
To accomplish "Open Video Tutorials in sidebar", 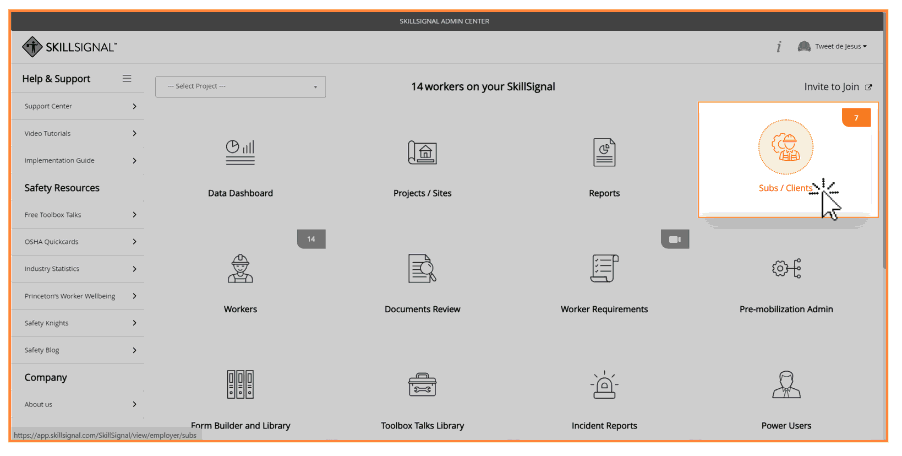I will [78, 133].
